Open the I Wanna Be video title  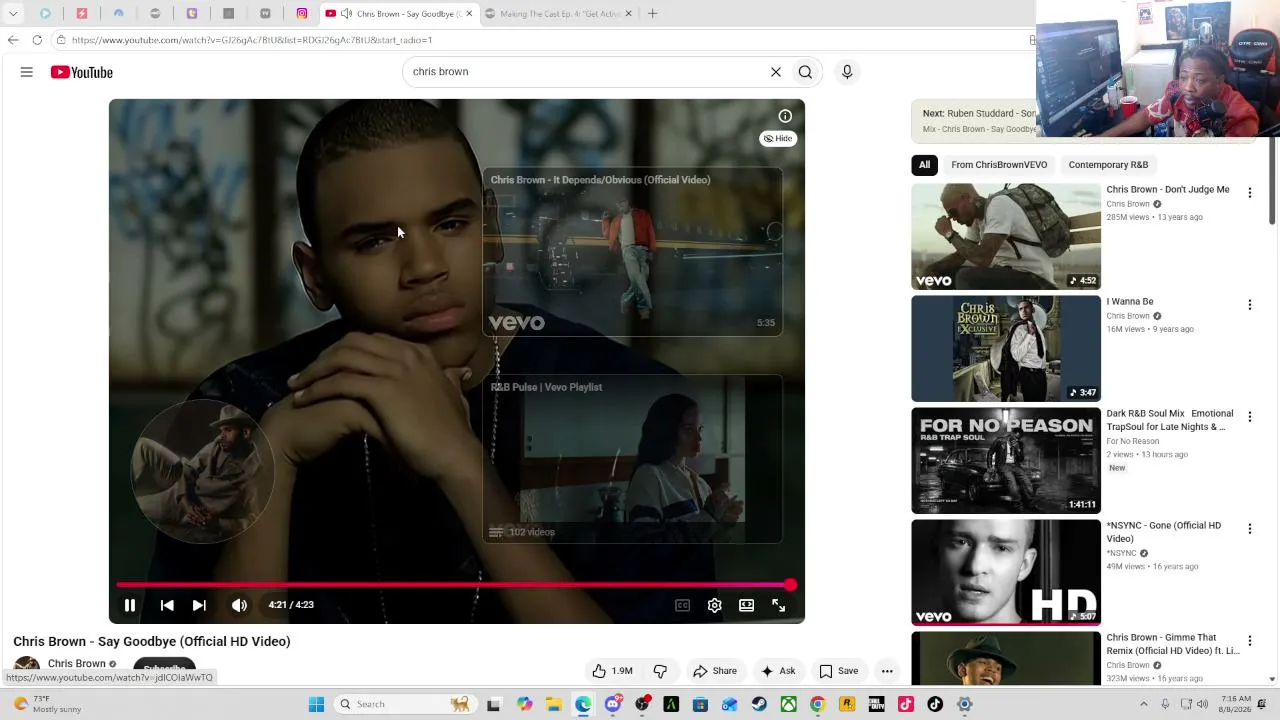coord(1130,301)
